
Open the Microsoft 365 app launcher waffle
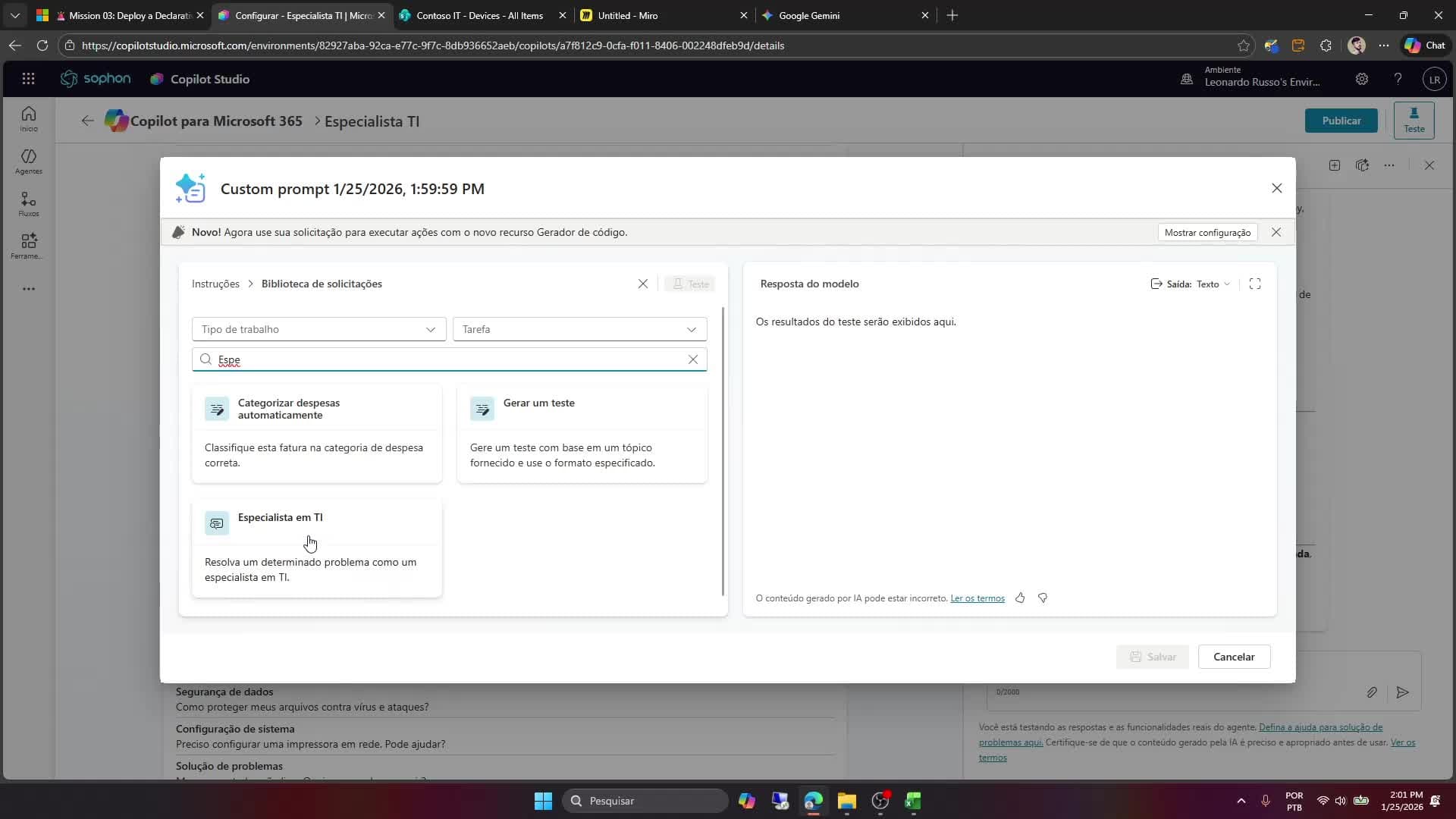(x=28, y=78)
